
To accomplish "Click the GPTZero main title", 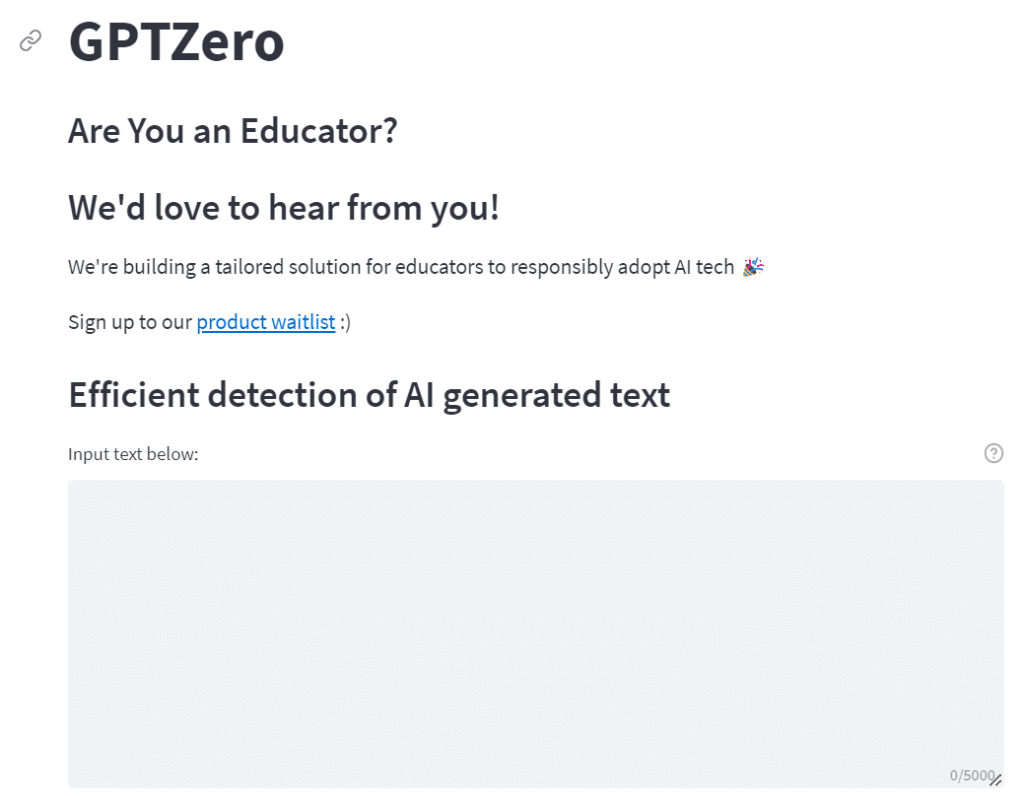I will (x=176, y=42).
